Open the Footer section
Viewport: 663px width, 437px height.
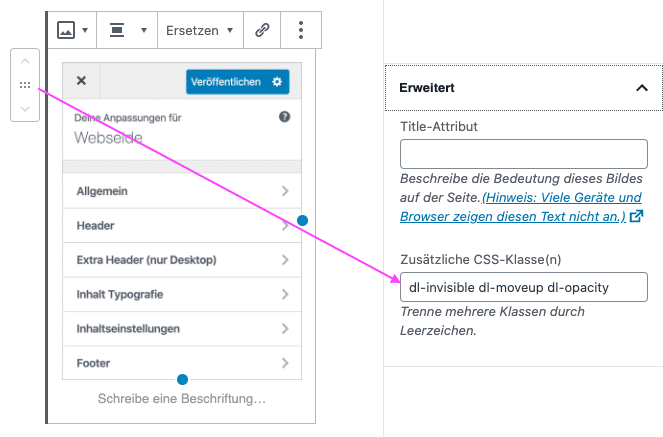coord(182,363)
